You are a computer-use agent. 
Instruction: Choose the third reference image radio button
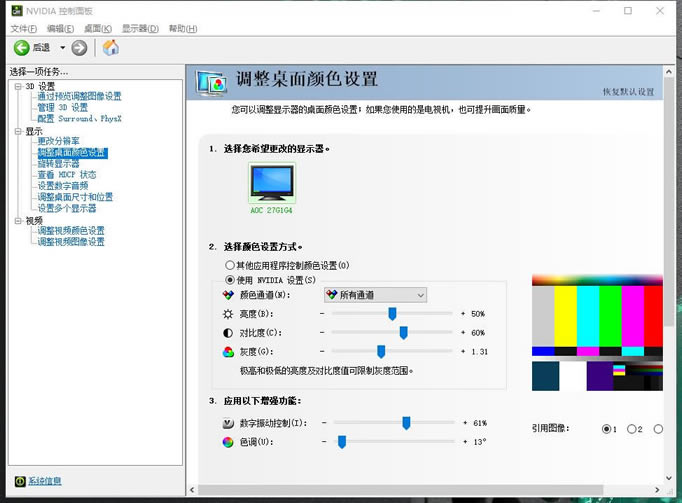point(658,429)
